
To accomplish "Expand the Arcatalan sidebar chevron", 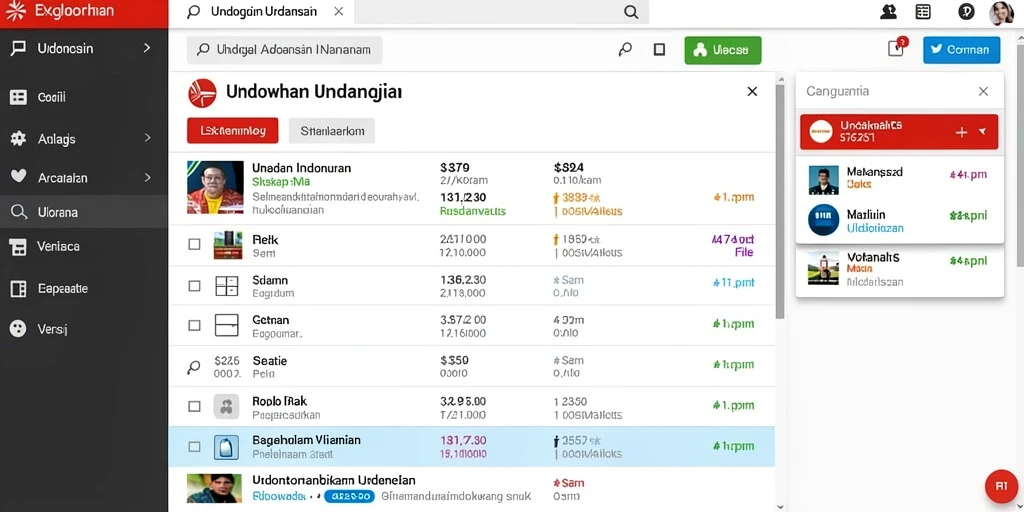I will 147,177.
